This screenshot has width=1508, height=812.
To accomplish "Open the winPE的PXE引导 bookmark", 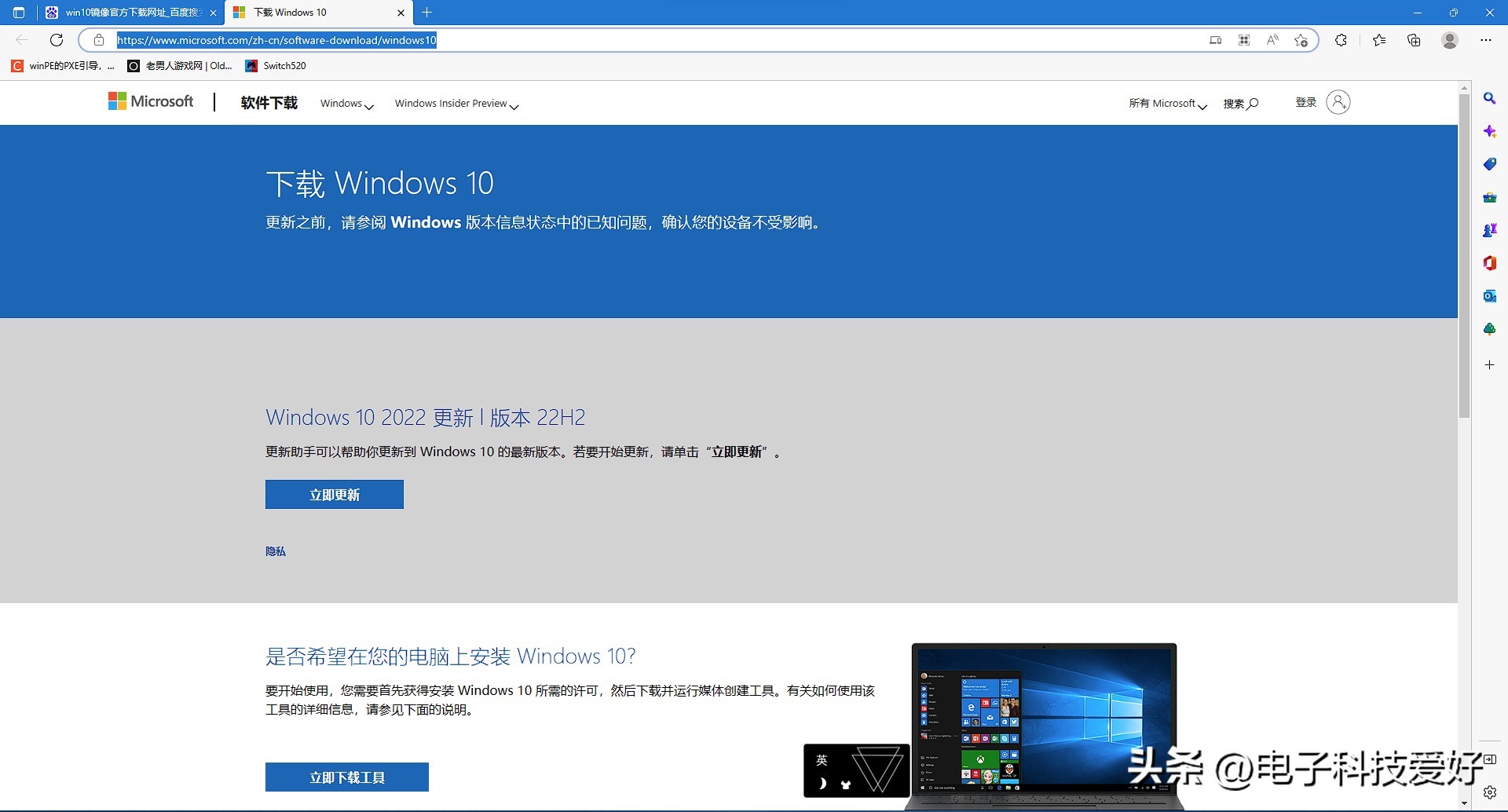I will (63, 66).
